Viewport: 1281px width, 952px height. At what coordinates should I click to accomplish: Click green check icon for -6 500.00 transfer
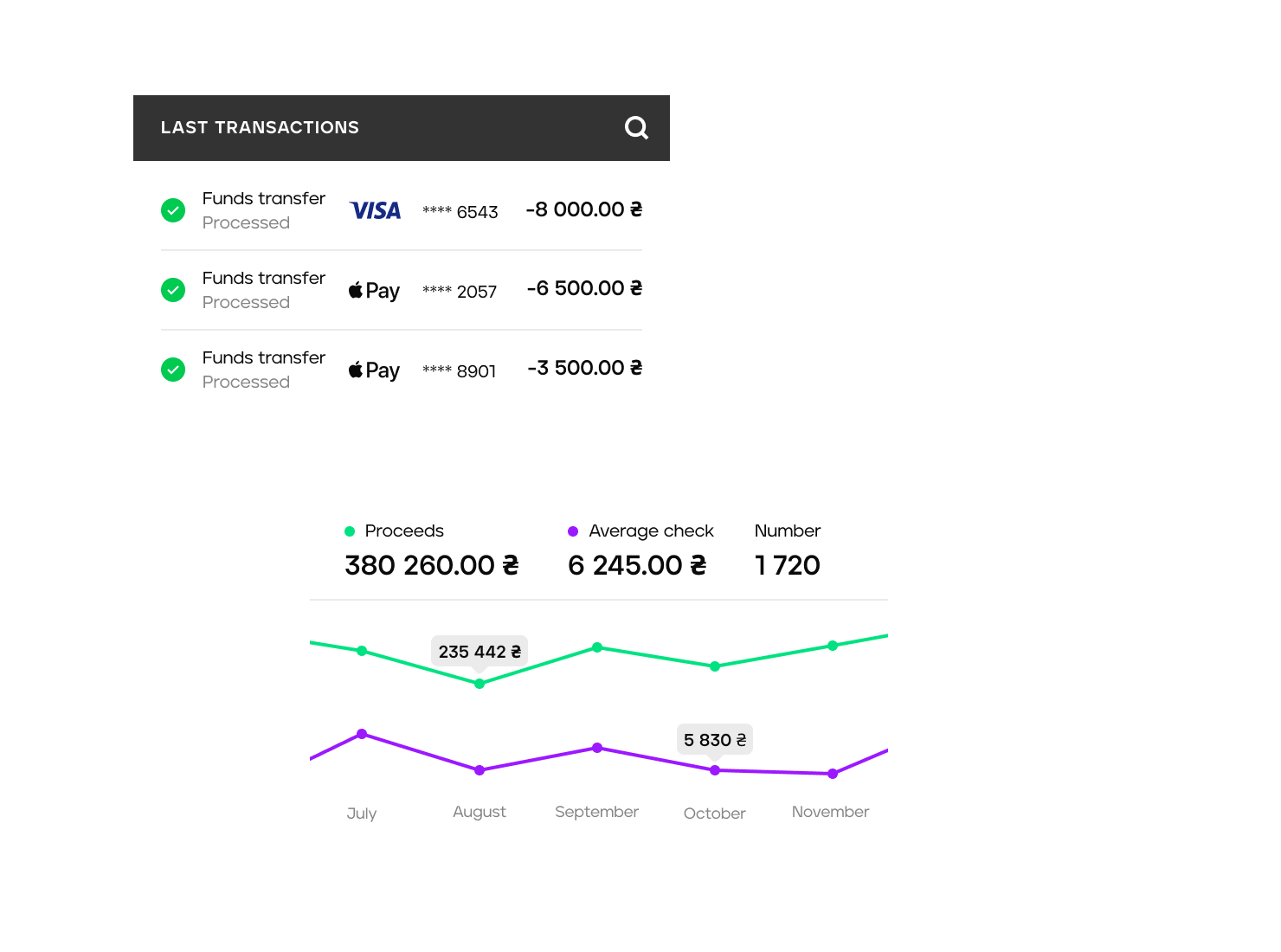click(173, 290)
